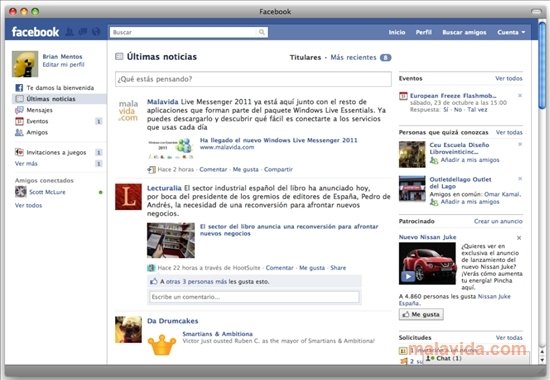Click the ¿Qué estás pensando? status field
This screenshot has width=550, height=380.
coord(253,79)
